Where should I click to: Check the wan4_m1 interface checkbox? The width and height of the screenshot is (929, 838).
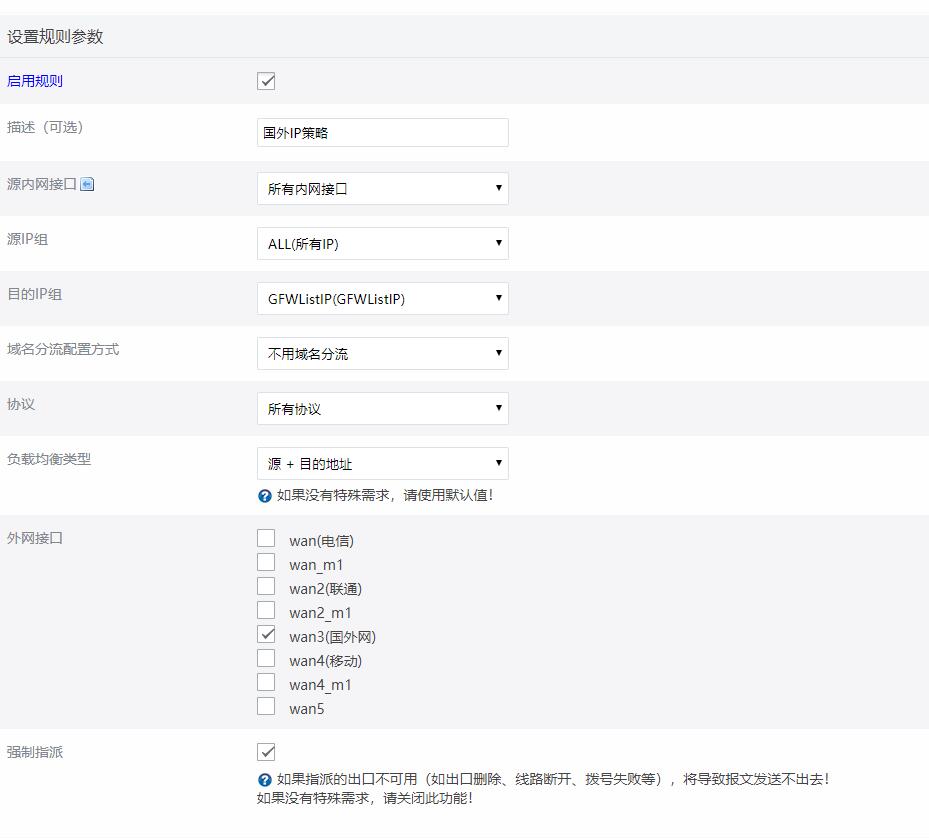[266, 682]
